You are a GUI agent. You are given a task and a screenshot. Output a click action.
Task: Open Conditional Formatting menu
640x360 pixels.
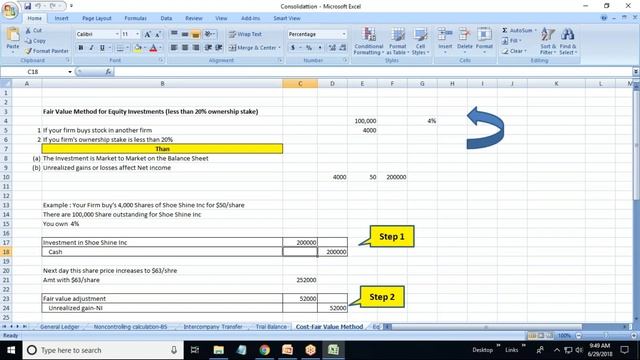click(x=369, y=41)
